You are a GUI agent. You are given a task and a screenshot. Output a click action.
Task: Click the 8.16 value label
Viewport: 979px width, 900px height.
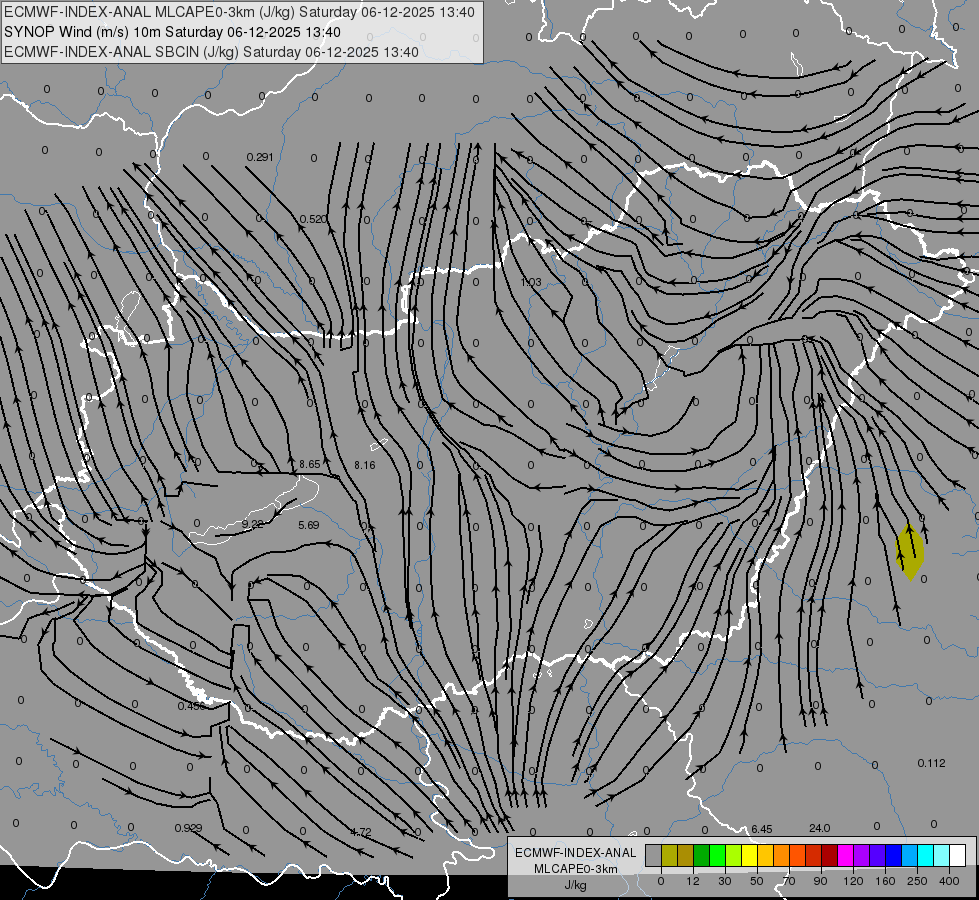coord(365,465)
